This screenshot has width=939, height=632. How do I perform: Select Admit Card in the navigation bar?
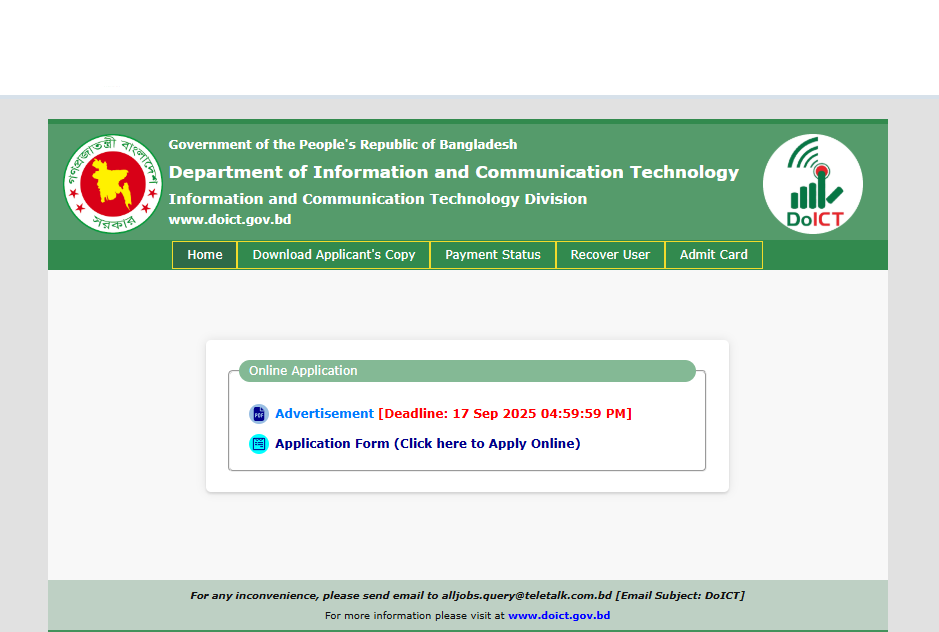point(713,255)
